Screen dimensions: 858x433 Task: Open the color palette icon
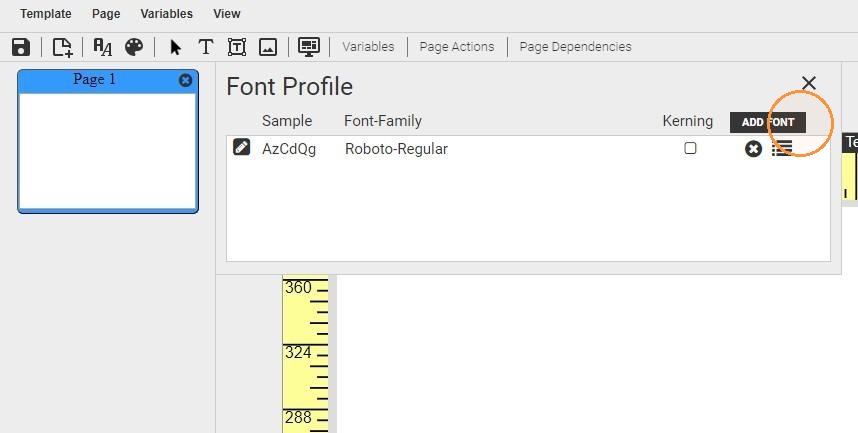click(x=134, y=47)
